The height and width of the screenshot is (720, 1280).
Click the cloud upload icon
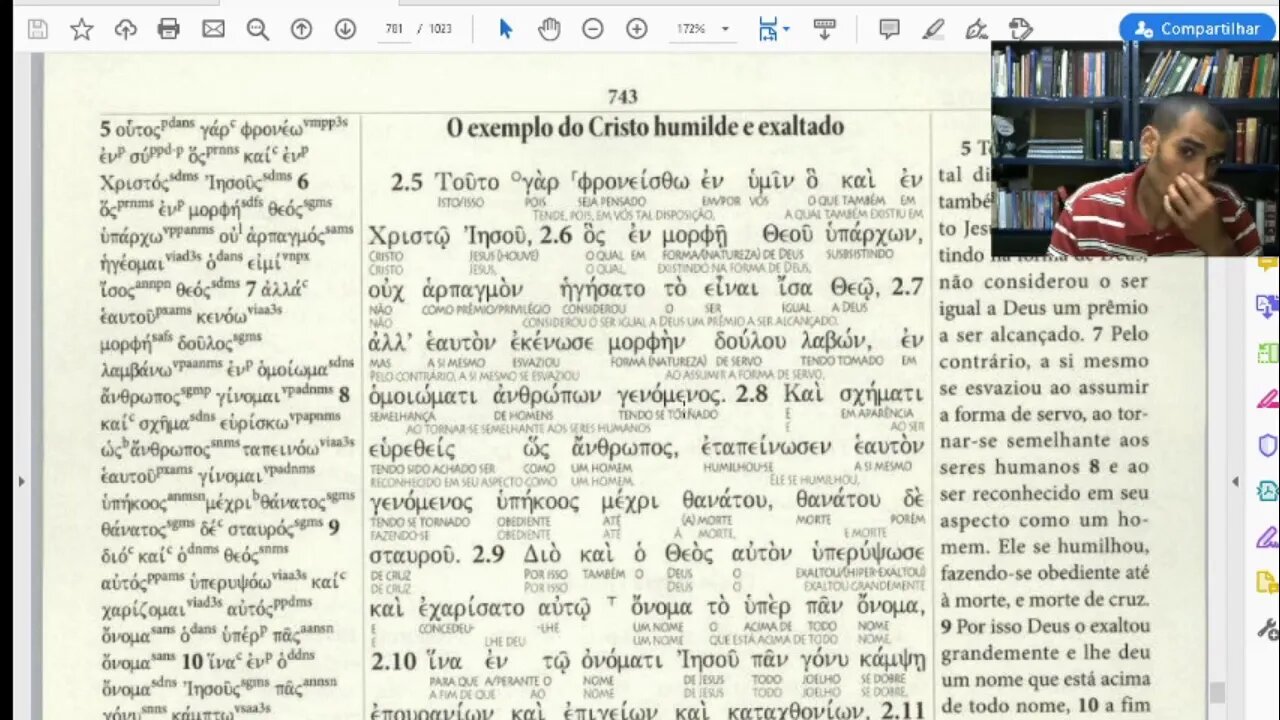(125, 29)
